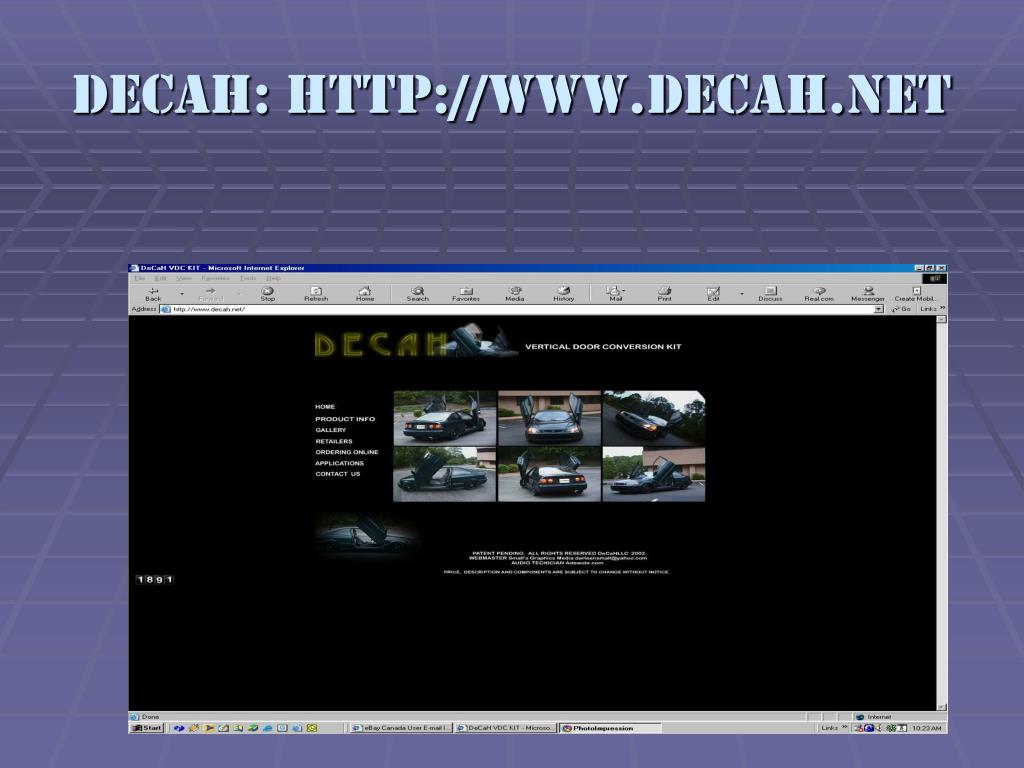Click the Mail toolbar icon

[x=615, y=294]
